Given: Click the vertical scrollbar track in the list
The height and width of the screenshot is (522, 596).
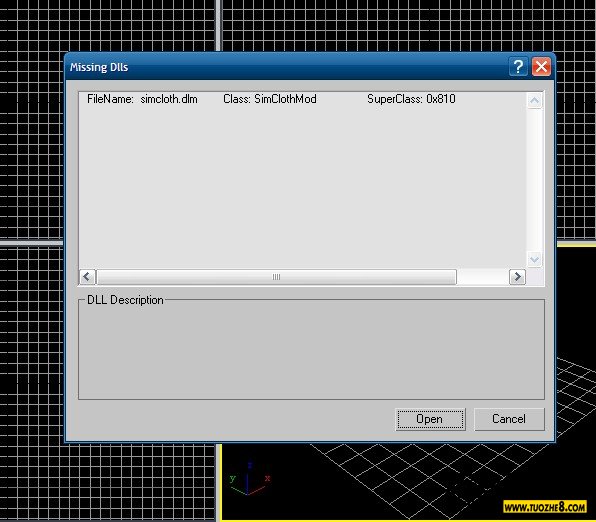Looking at the screenshot, I should click(534, 180).
